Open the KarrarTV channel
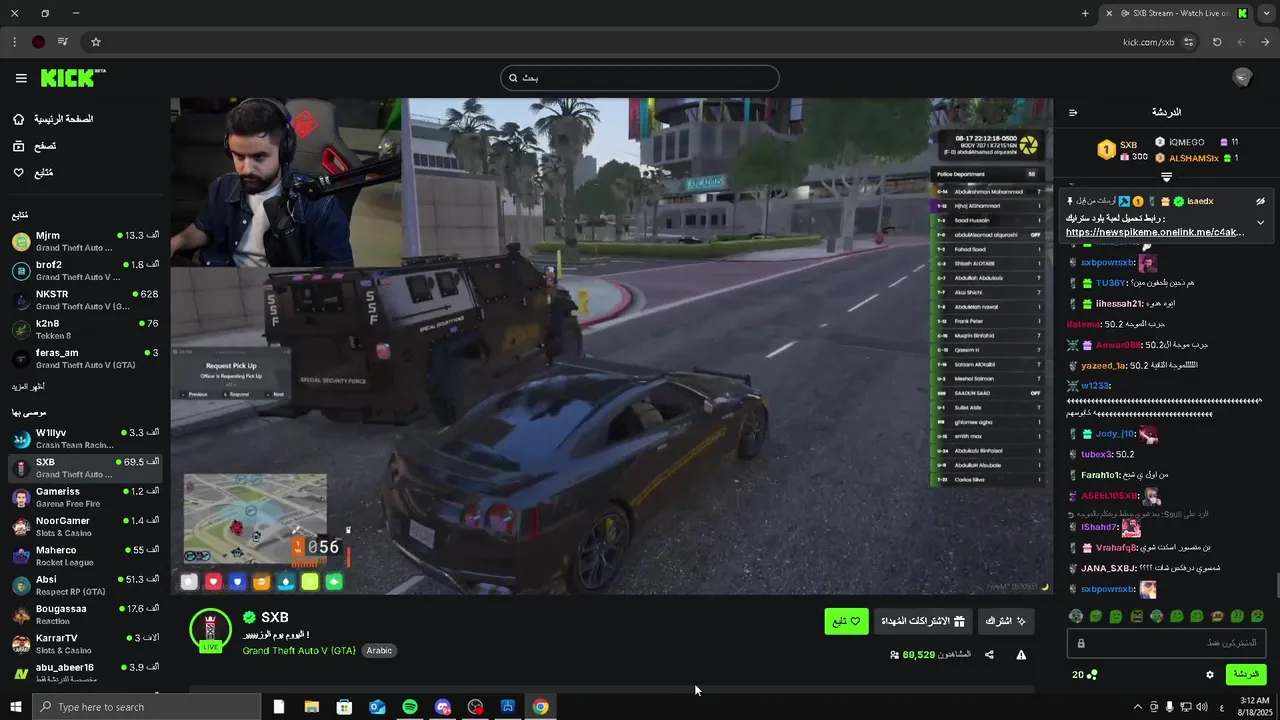Image resolution: width=1280 pixels, height=720 pixels. [85, 643]
